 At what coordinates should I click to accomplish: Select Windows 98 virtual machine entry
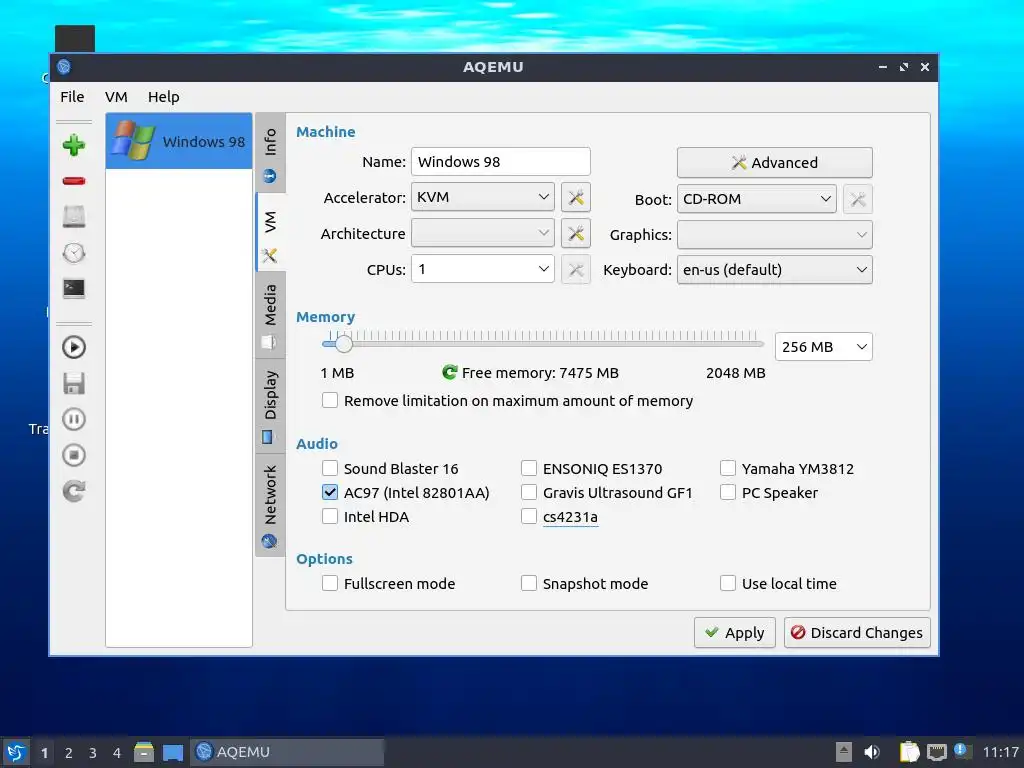point(179,141)
